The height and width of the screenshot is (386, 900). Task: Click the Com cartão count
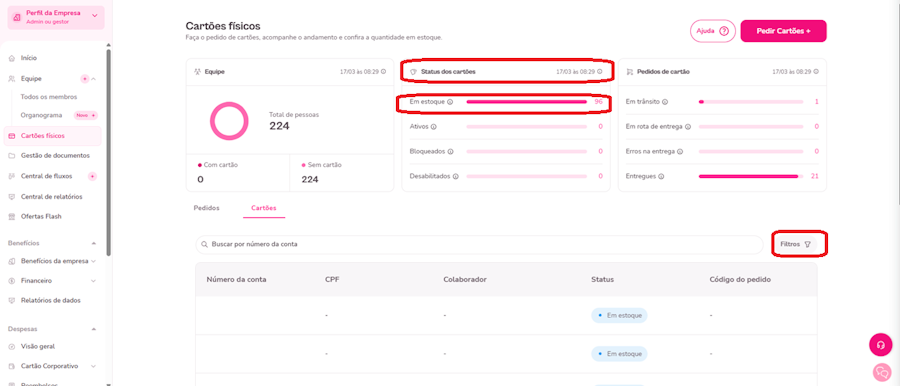(200, 180)
